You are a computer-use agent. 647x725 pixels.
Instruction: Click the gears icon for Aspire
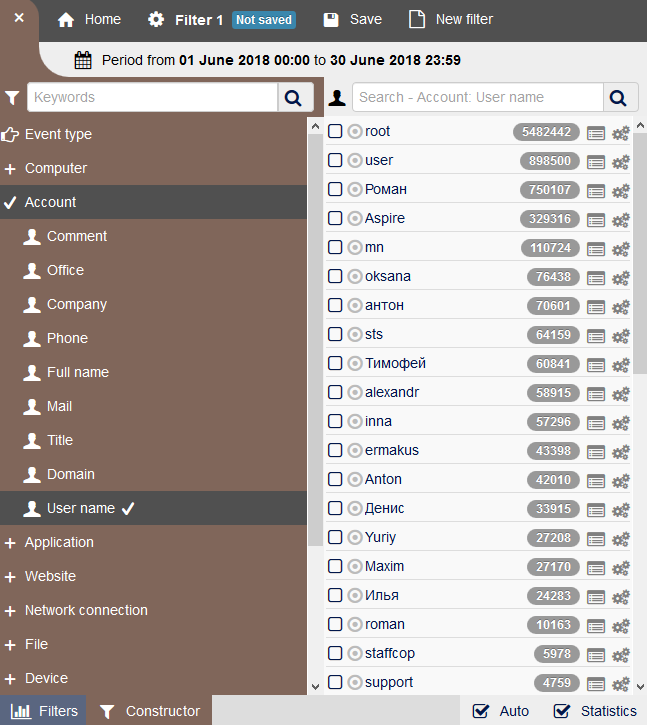[x=620, y=220]
